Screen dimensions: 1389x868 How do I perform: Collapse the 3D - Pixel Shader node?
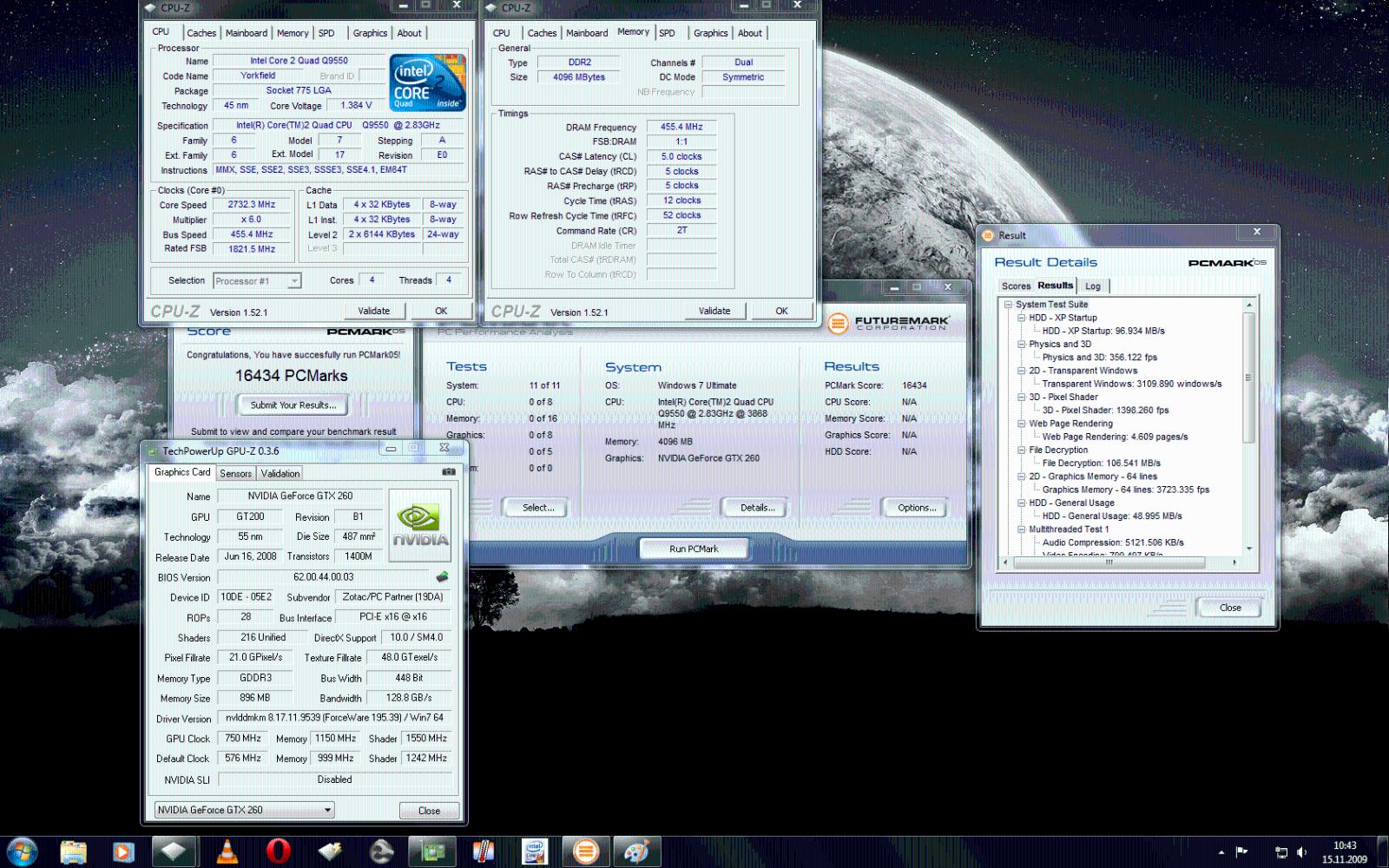click(x=1021, y=397)
